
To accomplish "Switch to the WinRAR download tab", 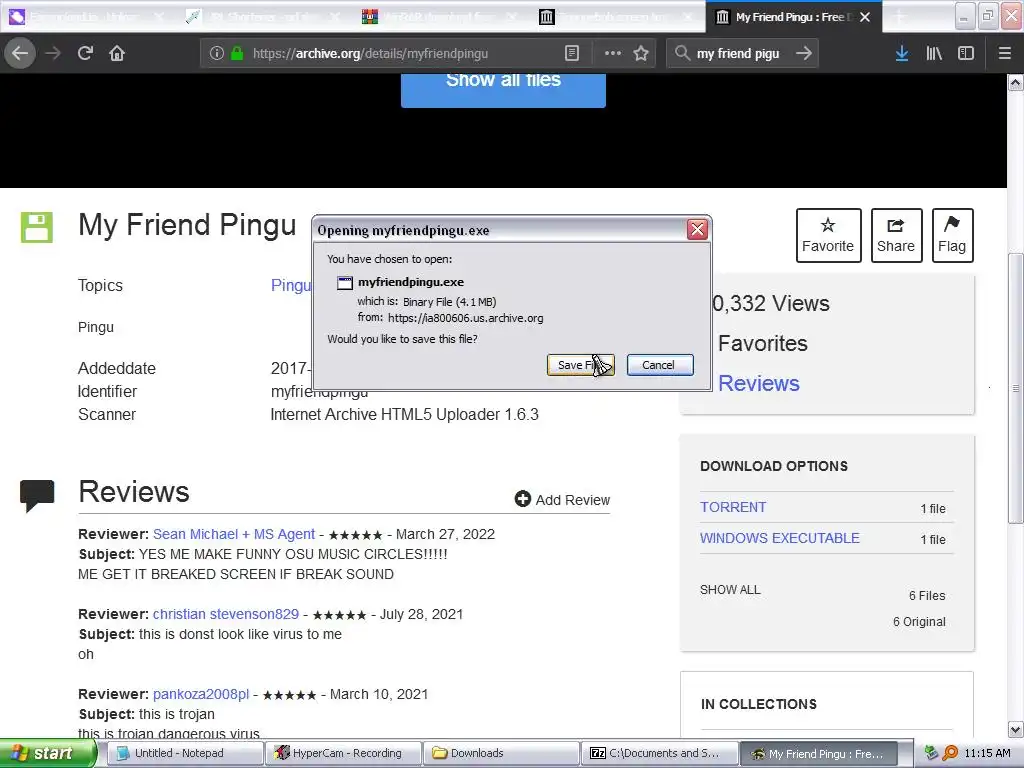I will point(440,17).
